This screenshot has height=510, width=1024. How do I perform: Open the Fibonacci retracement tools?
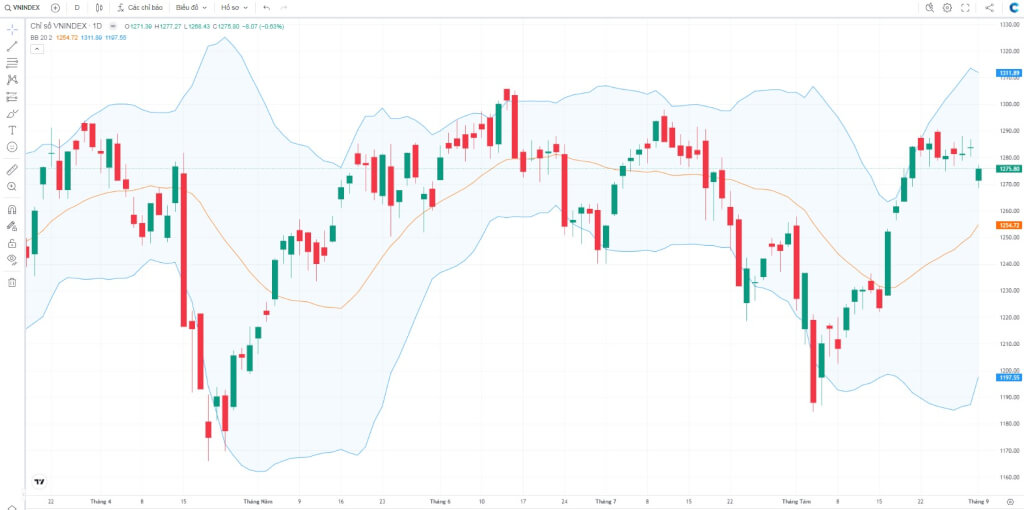click(x=12, y=63)
